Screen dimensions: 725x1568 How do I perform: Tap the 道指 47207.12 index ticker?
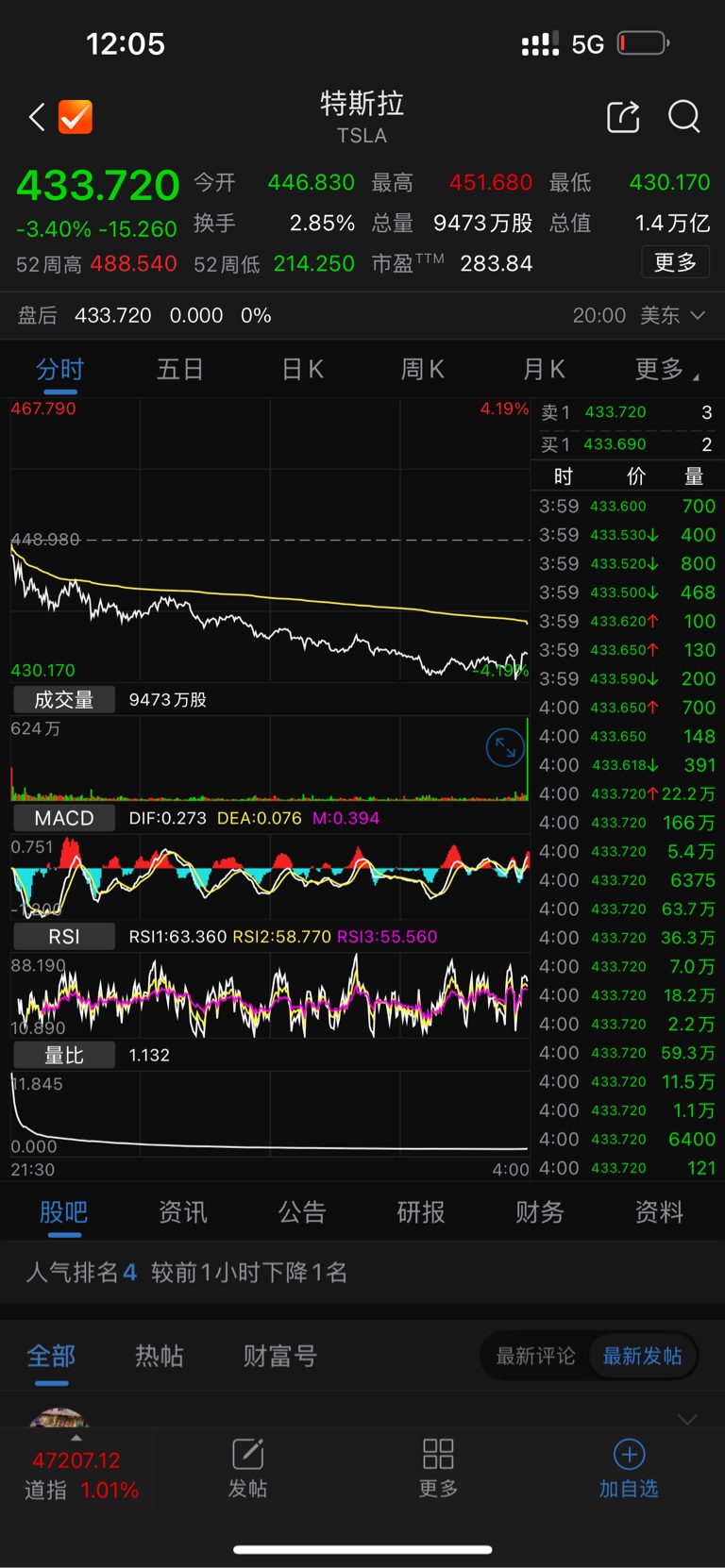click(x=76, y=1475)
